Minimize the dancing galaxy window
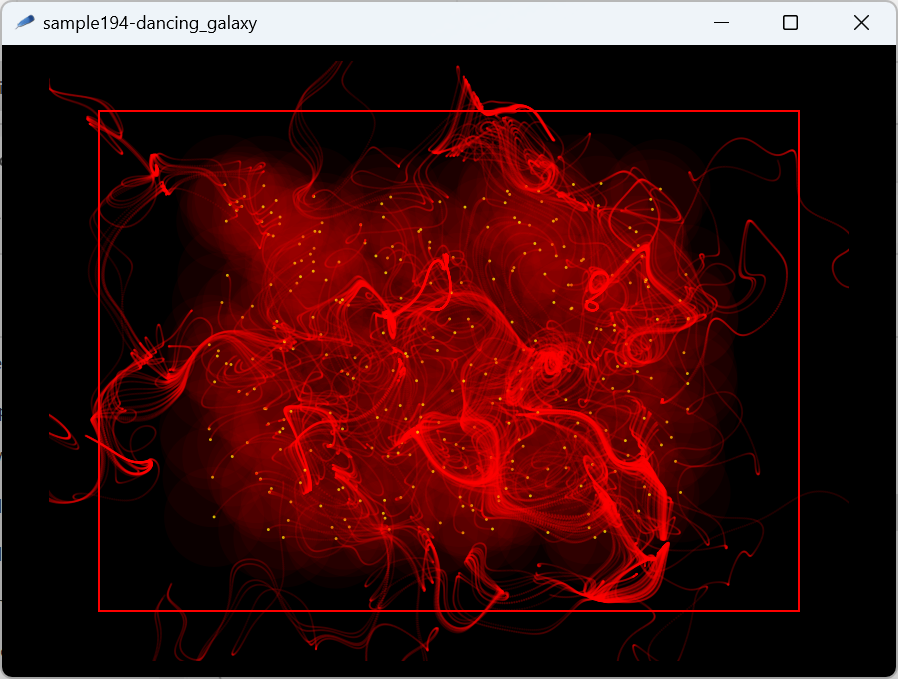Image resolution: width=898 pixels, height=679 pixels. coord(721,21)
